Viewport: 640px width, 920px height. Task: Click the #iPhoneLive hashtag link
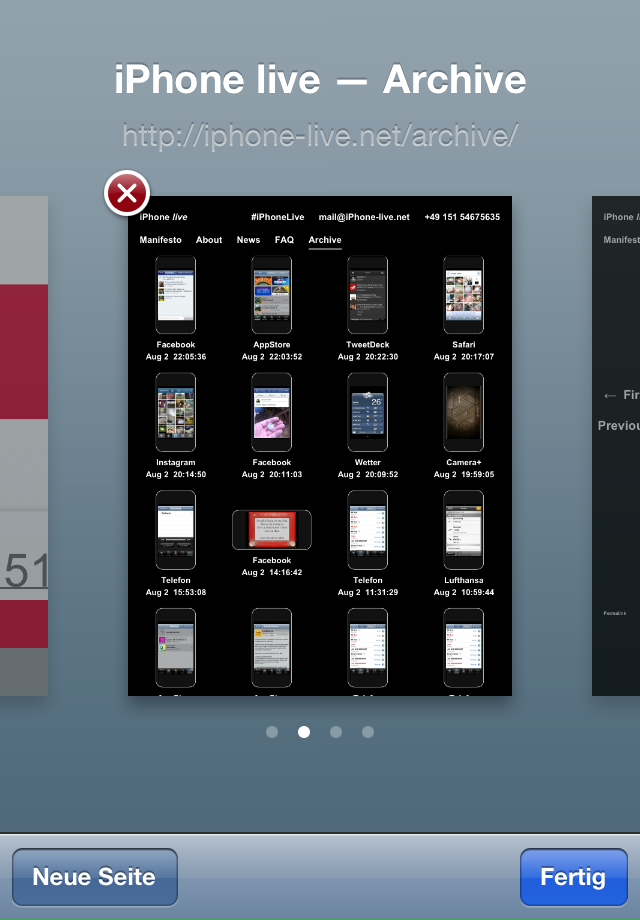point(277,217)
